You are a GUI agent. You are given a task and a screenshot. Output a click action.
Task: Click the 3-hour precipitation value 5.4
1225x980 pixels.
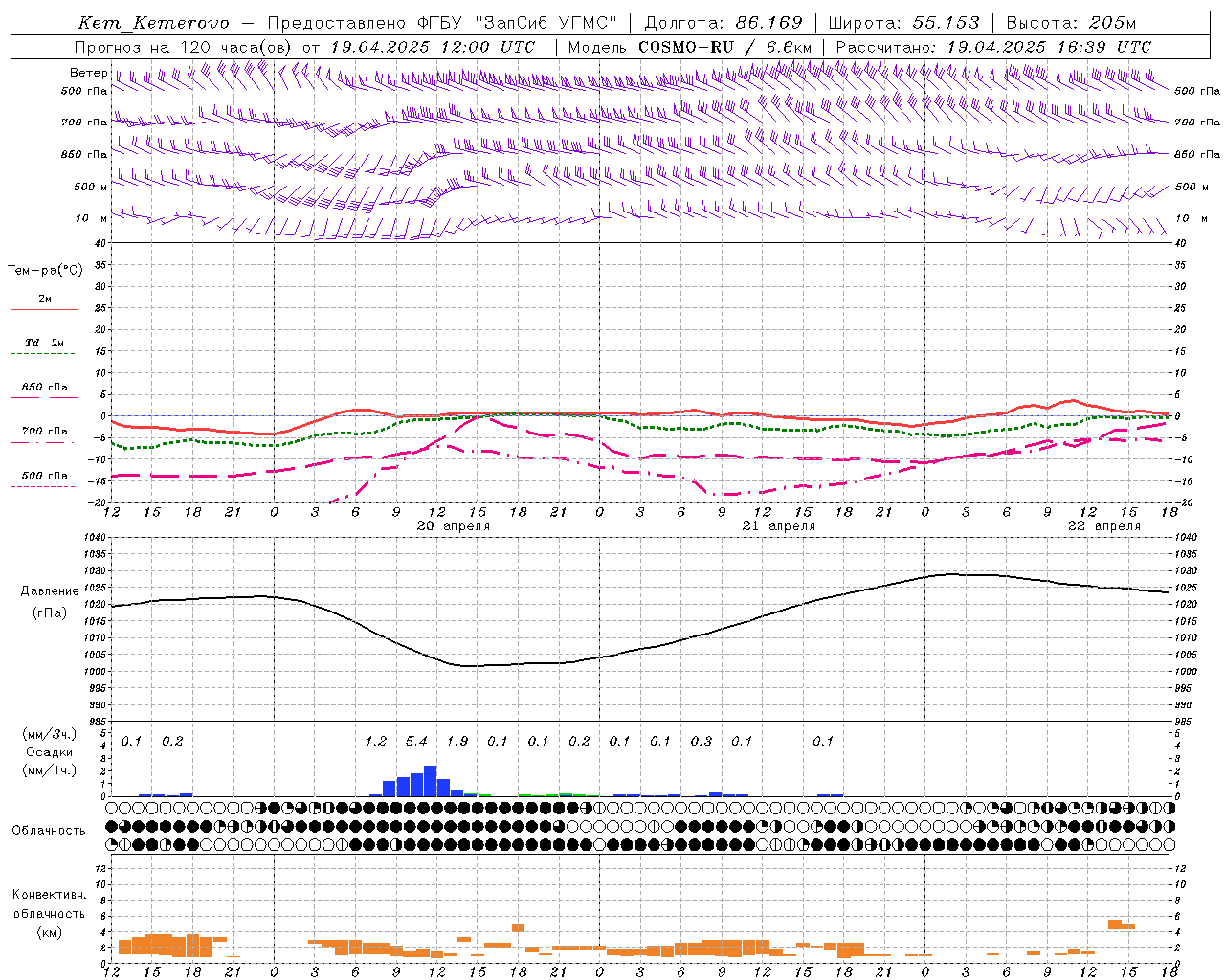(x=416, y=741)
